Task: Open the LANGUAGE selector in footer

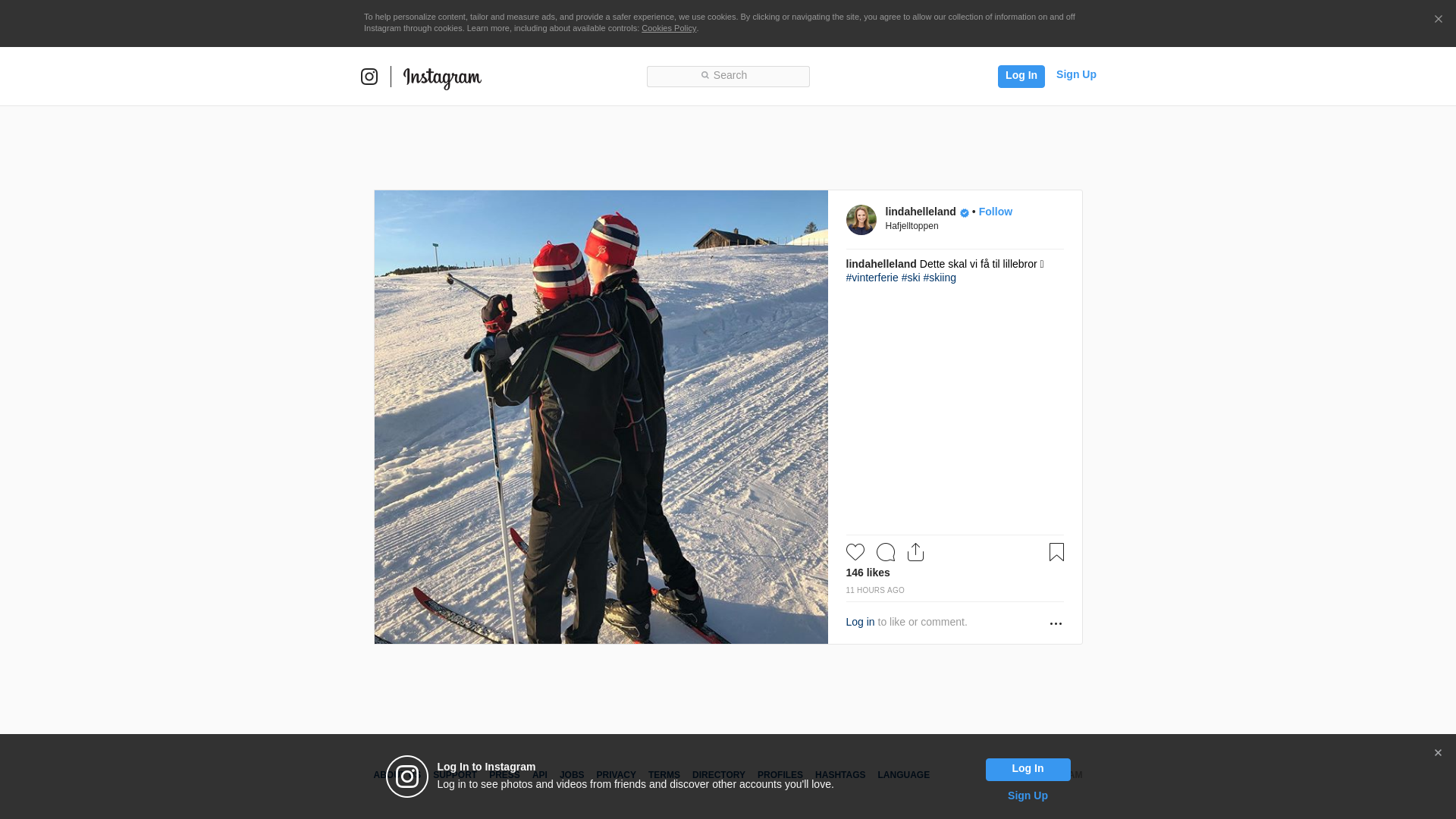Action: pyautogui.click(x=903, y=775)
